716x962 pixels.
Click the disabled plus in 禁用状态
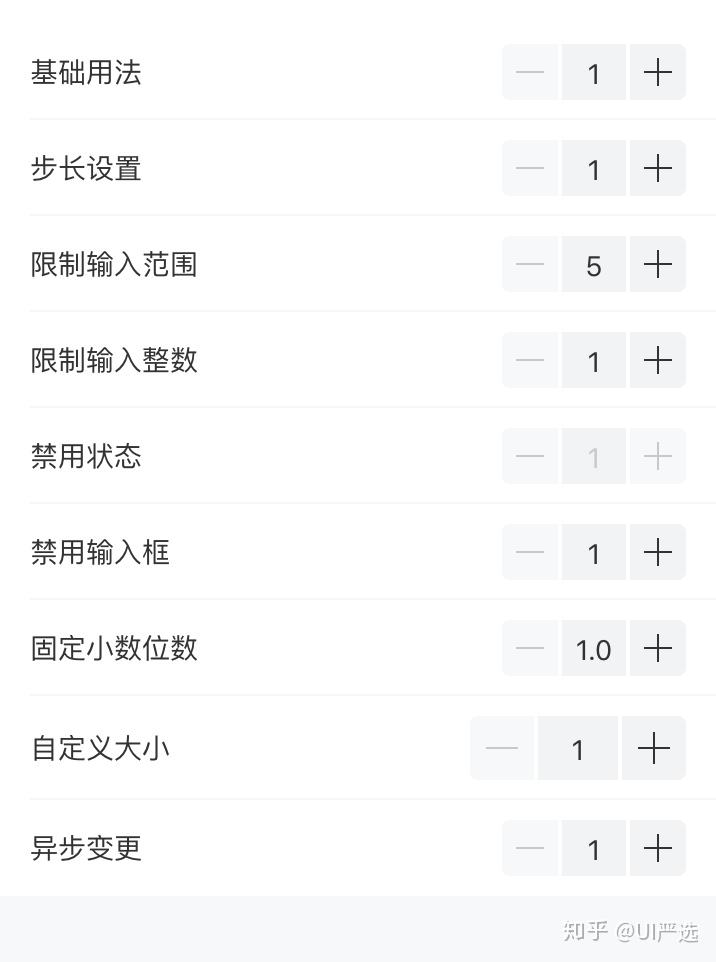click(x=657, y=456)
